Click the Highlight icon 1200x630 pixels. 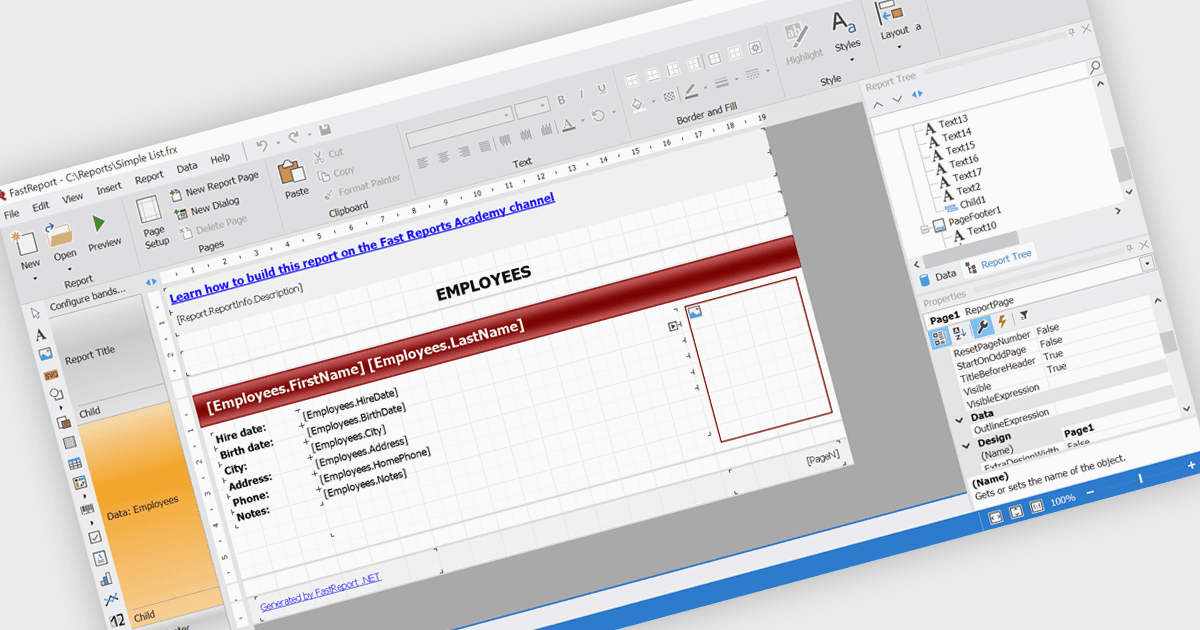pyautogui.click(x=798, y=34)
